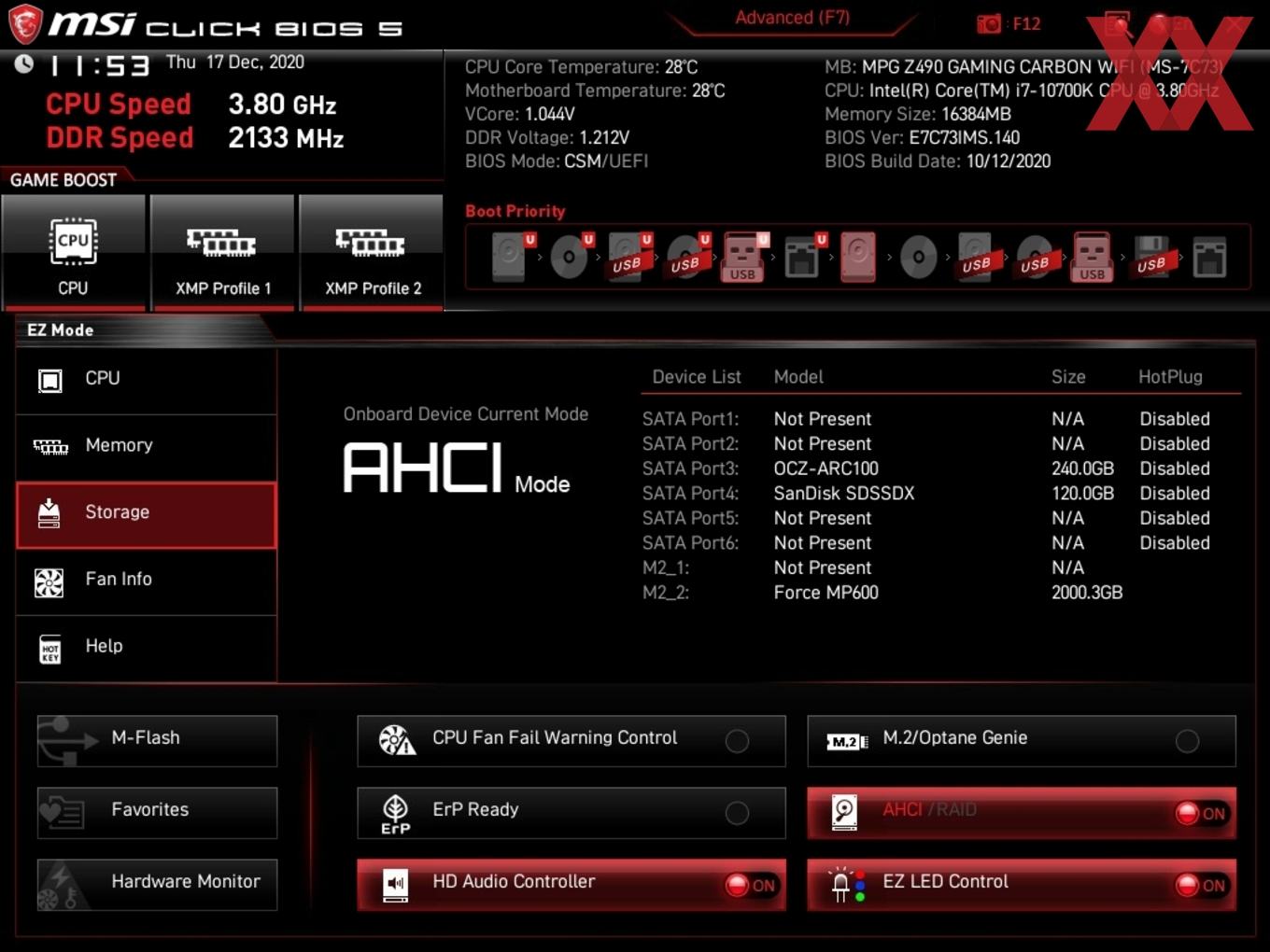1270x952 pixels.
Task: Click the 'HotPlug' column header
Action: (x=1170, y=377)
